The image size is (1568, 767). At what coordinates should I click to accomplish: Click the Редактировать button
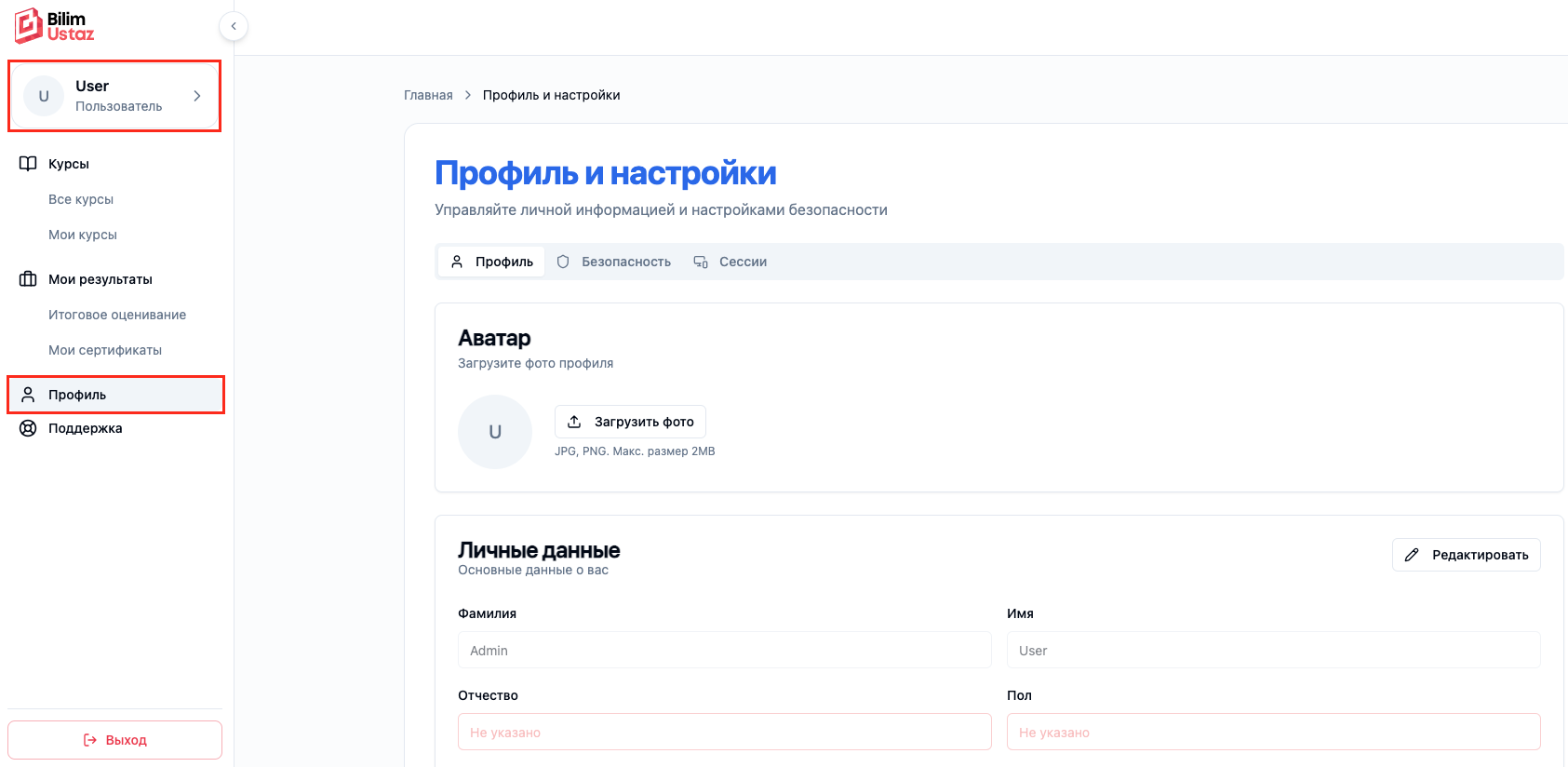1467,555
